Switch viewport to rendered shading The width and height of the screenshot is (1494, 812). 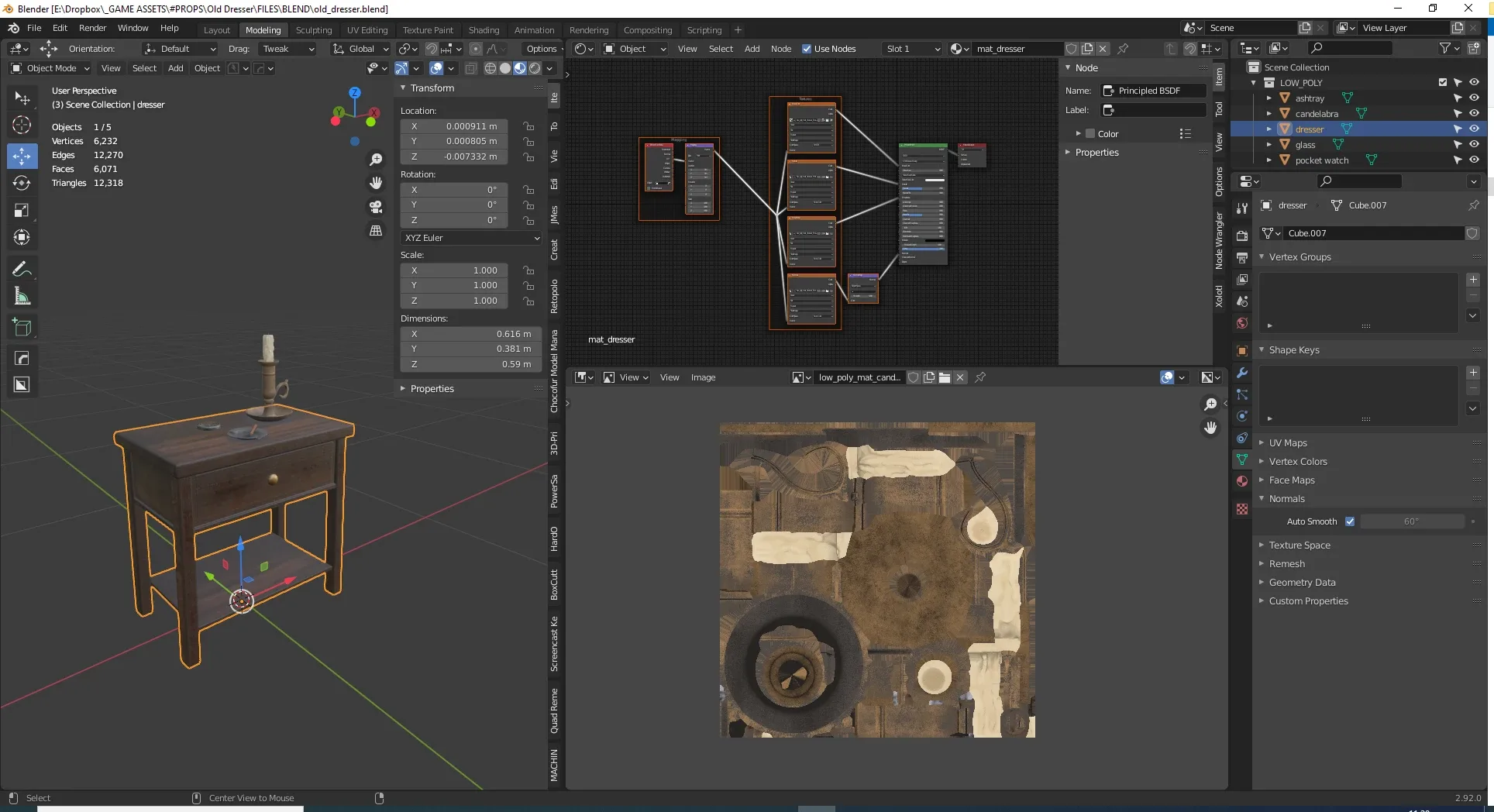pyautogui.click(x=535, y=68)
